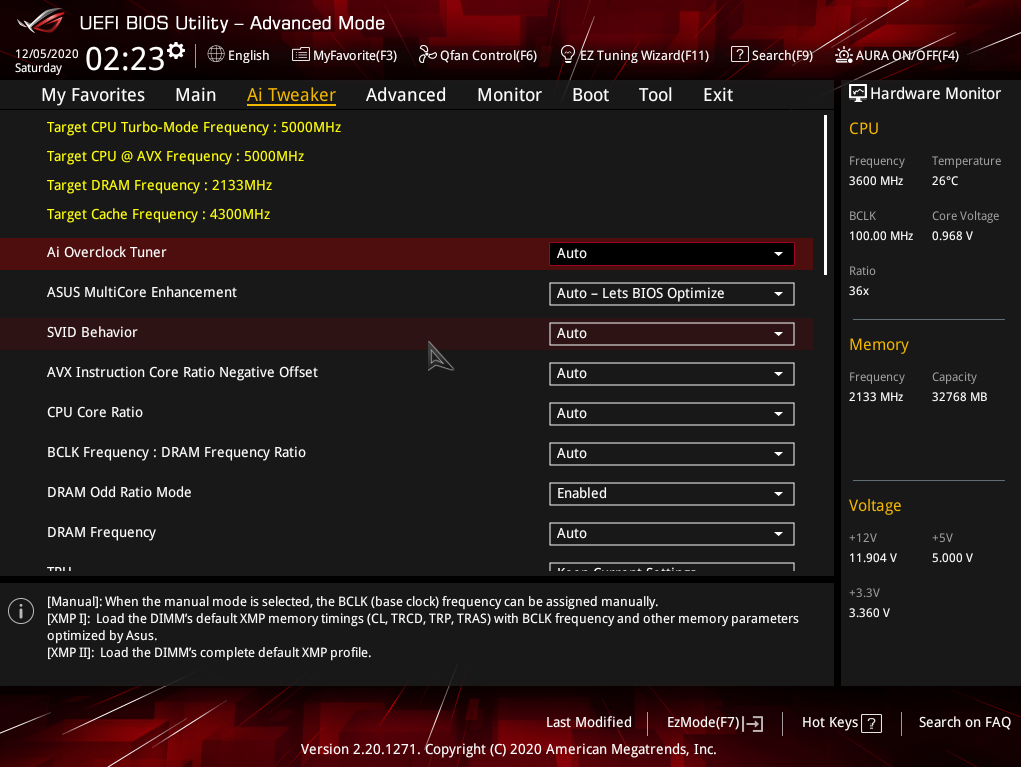Click the +3.3V 3.360 V reading
The image size is (1022, 769).
pyautogui.click(x=869, y=613)
